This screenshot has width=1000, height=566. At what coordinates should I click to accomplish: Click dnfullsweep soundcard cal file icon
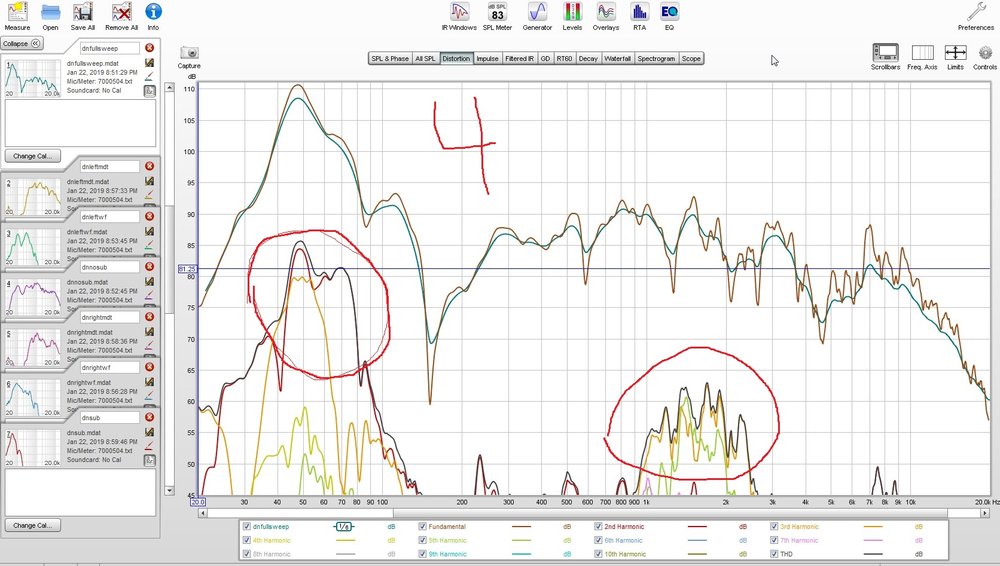[149, 91]
